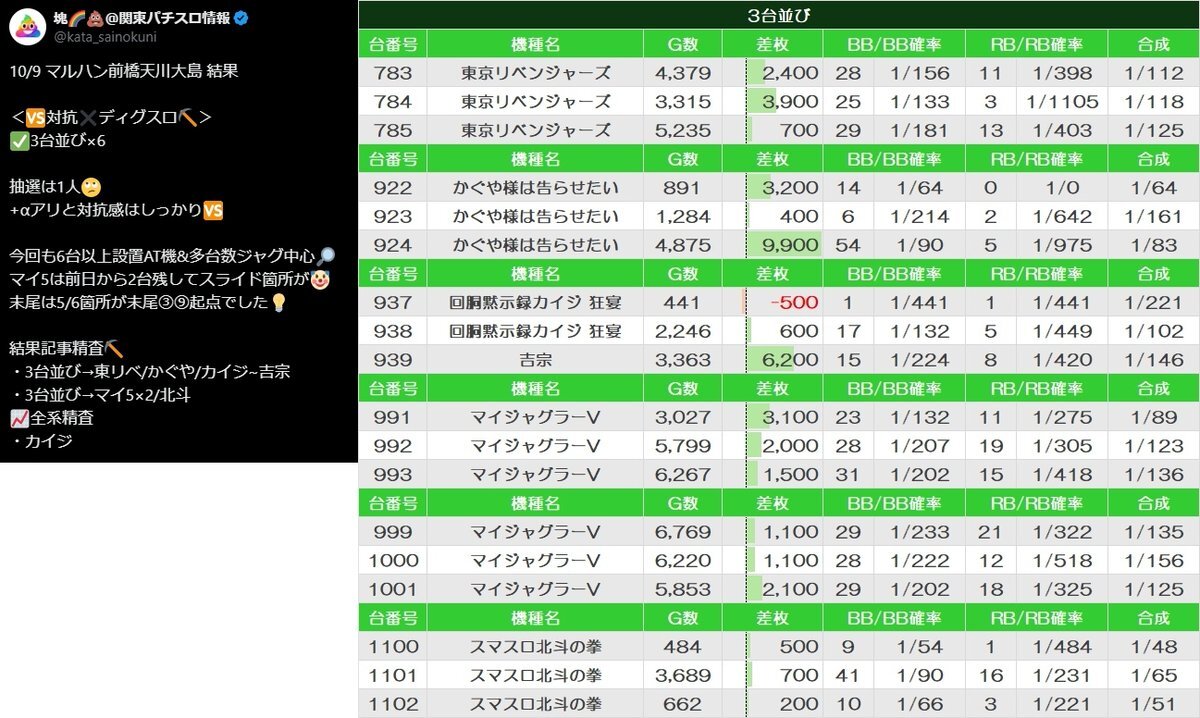The height and width of the screenshot is (718, 1200).
Task: Click machine number 939
Action: tap(393, 360)
